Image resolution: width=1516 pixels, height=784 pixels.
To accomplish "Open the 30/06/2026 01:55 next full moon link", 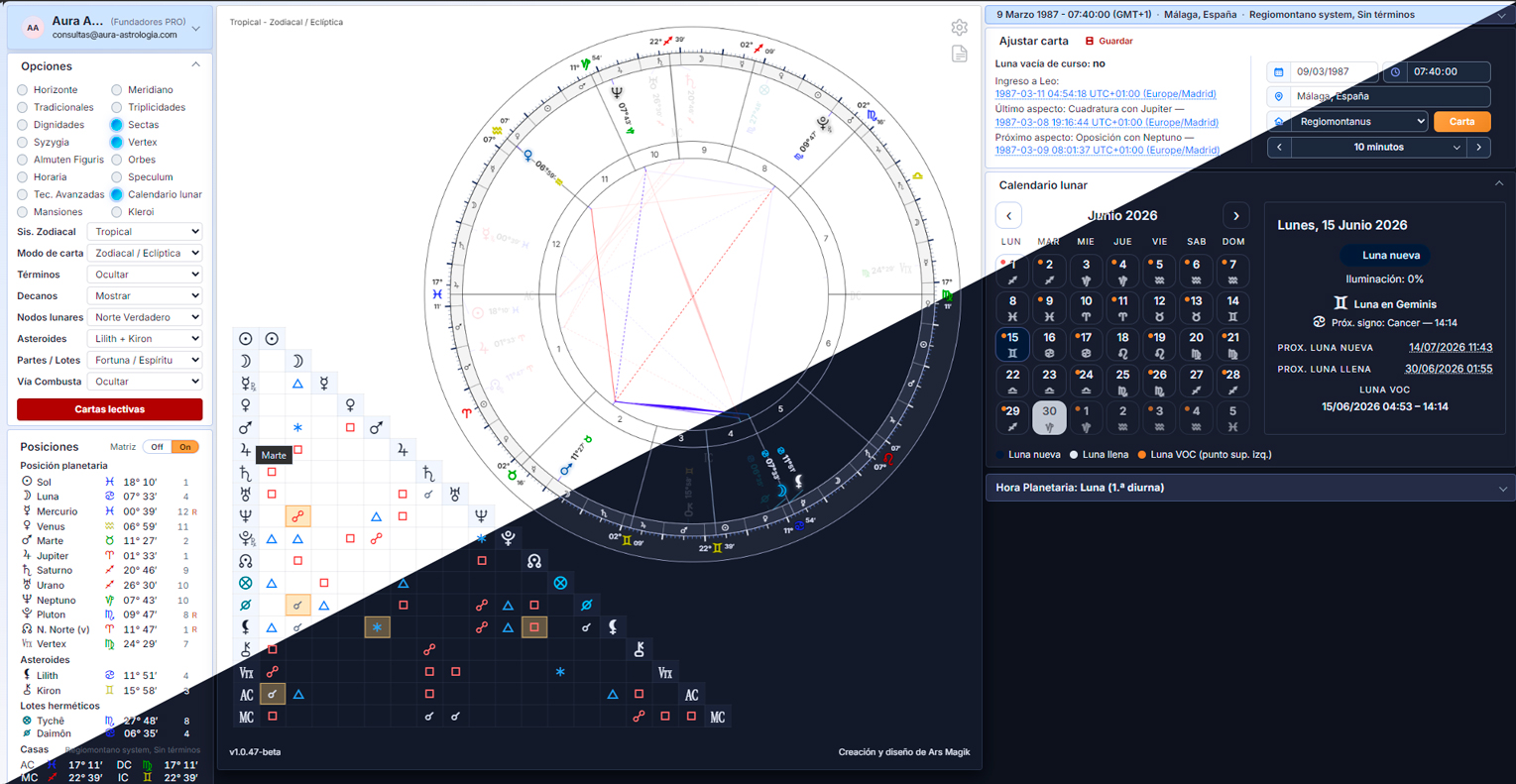I will [1449, 369].
